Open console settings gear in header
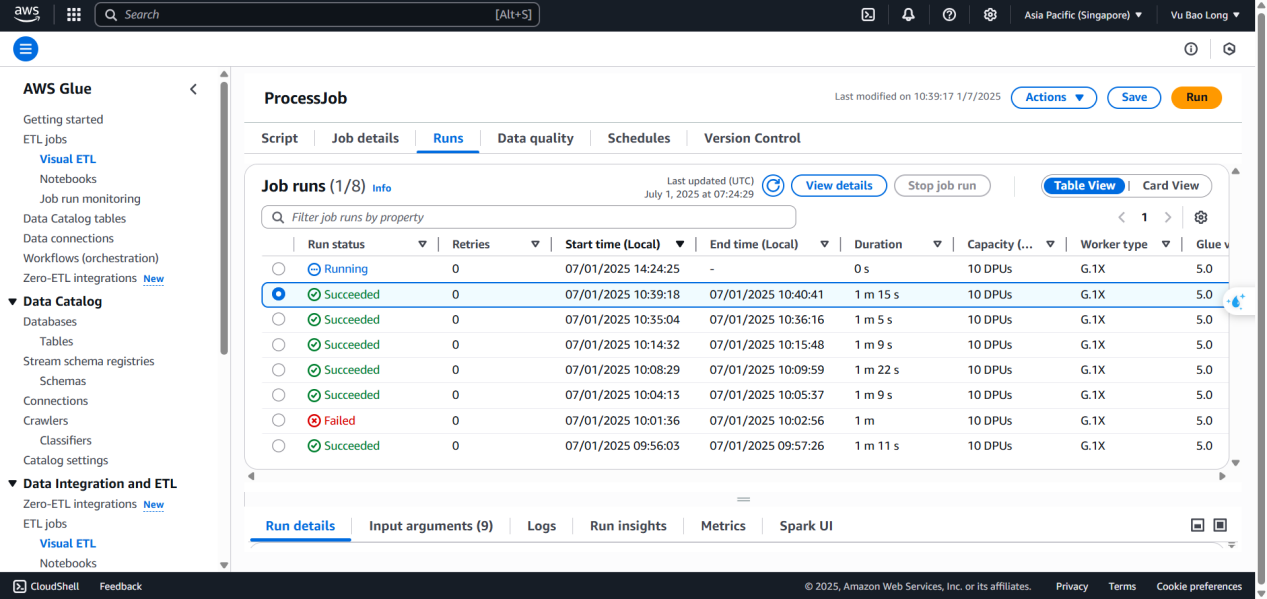This screenshot has width=1267, height=599. [990, 14]
